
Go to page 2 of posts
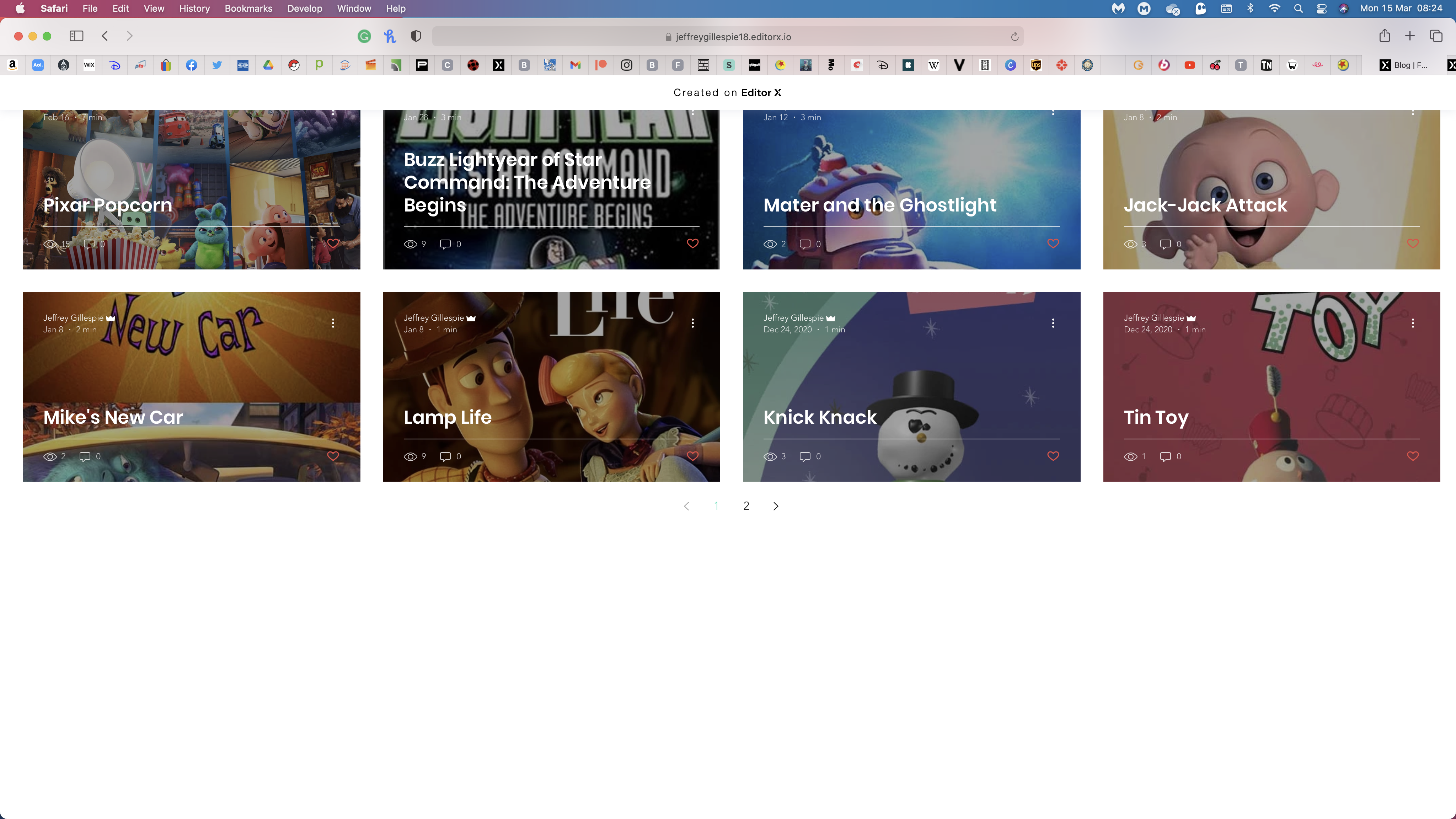[x=746, y=506]
